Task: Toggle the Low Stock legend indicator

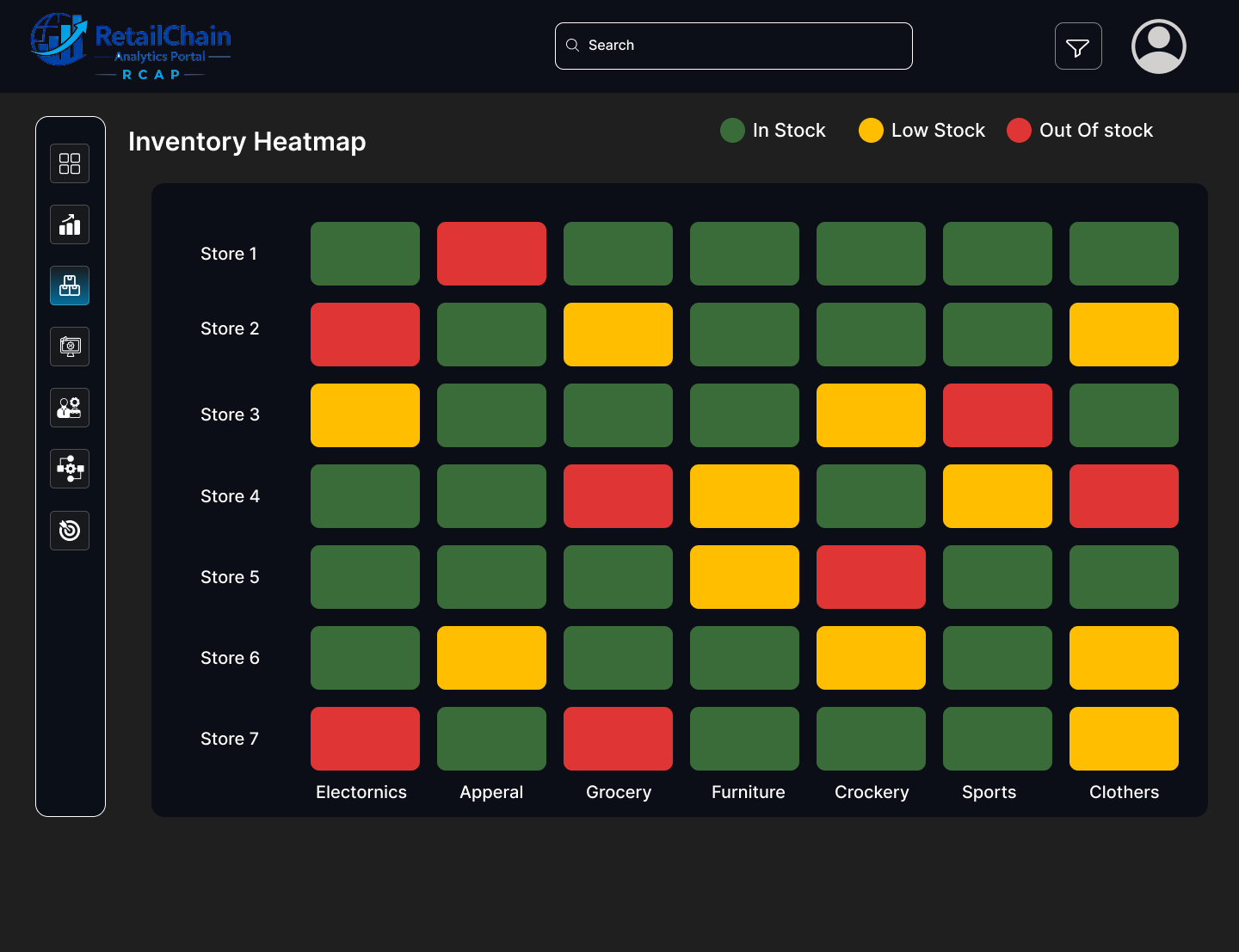Action: (872, 130)
